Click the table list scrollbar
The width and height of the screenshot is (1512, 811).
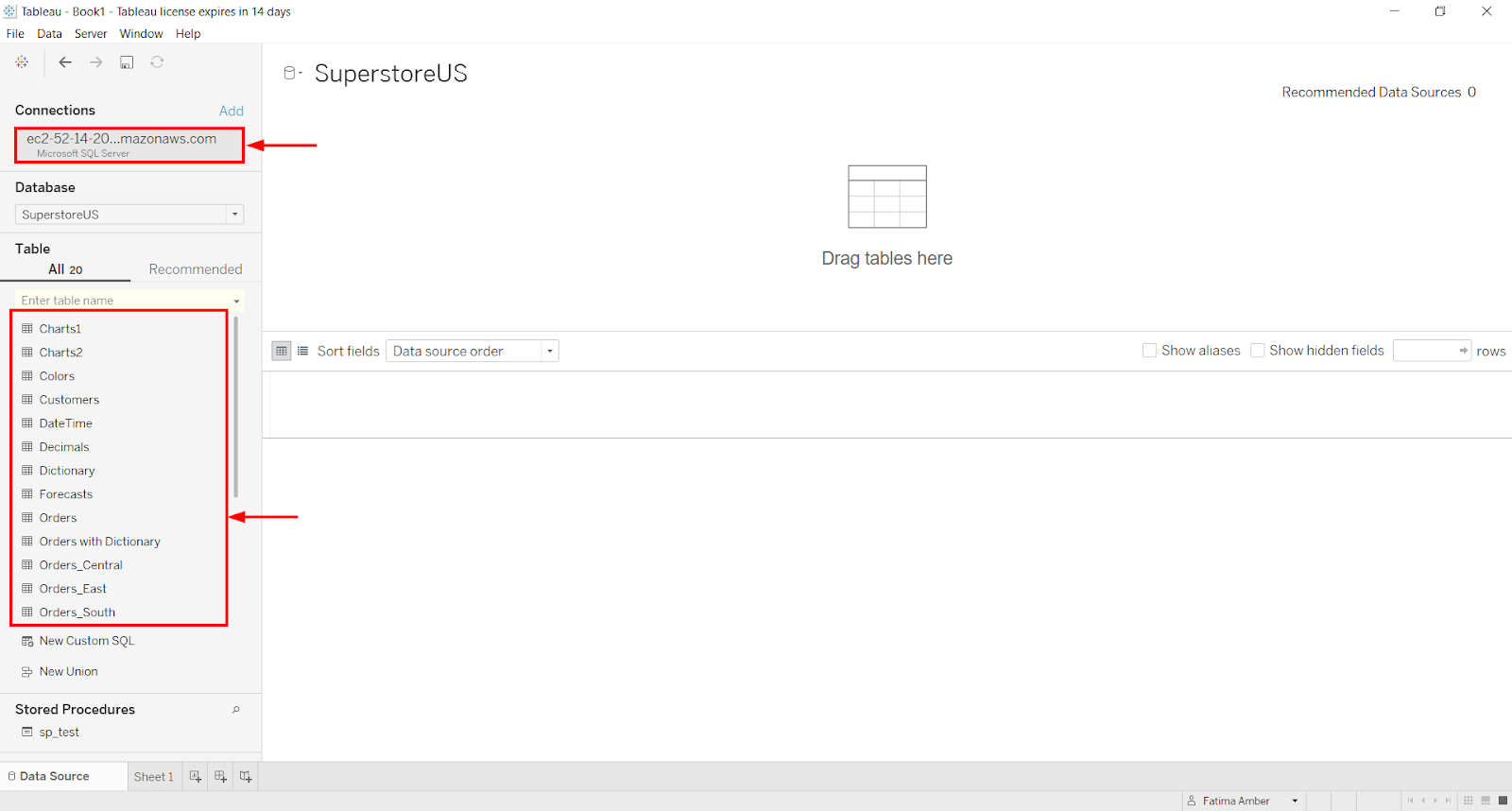[235, 407]
